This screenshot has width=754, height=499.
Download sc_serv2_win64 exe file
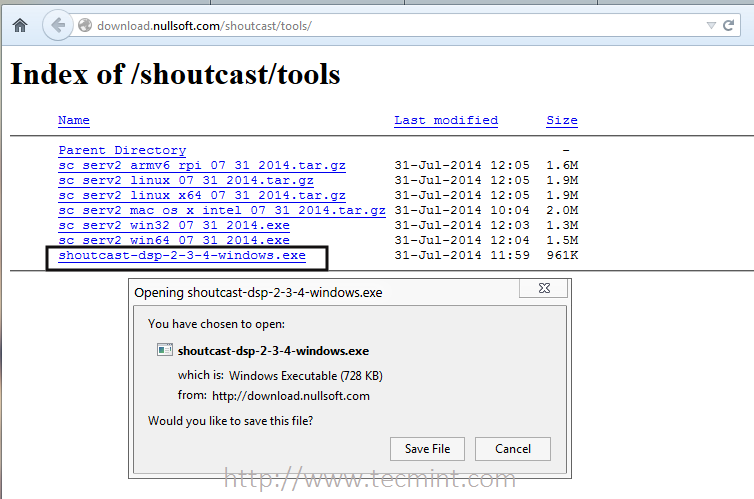click(x=174, y=240)
